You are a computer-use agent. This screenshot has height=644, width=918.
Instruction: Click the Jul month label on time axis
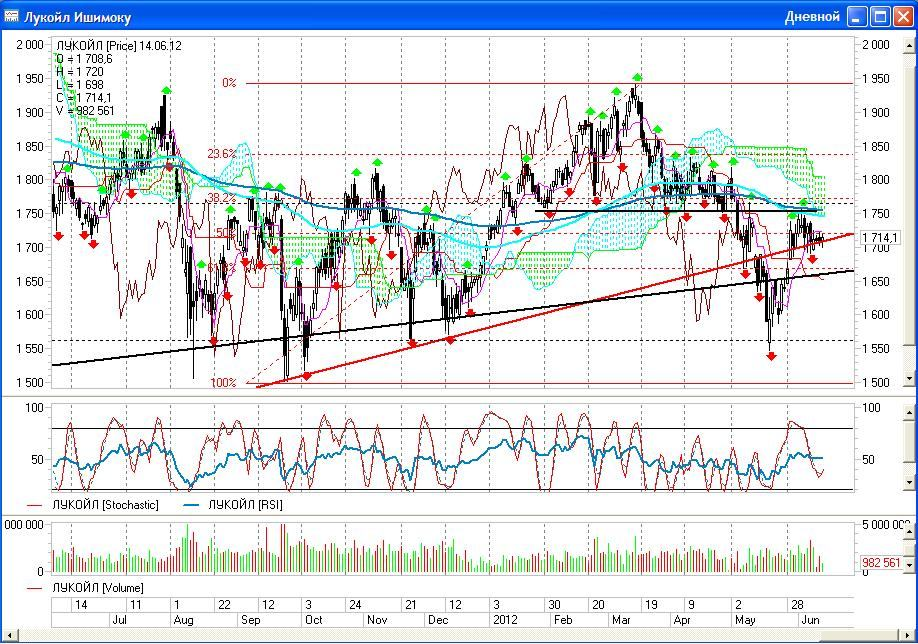pos(120,619)
